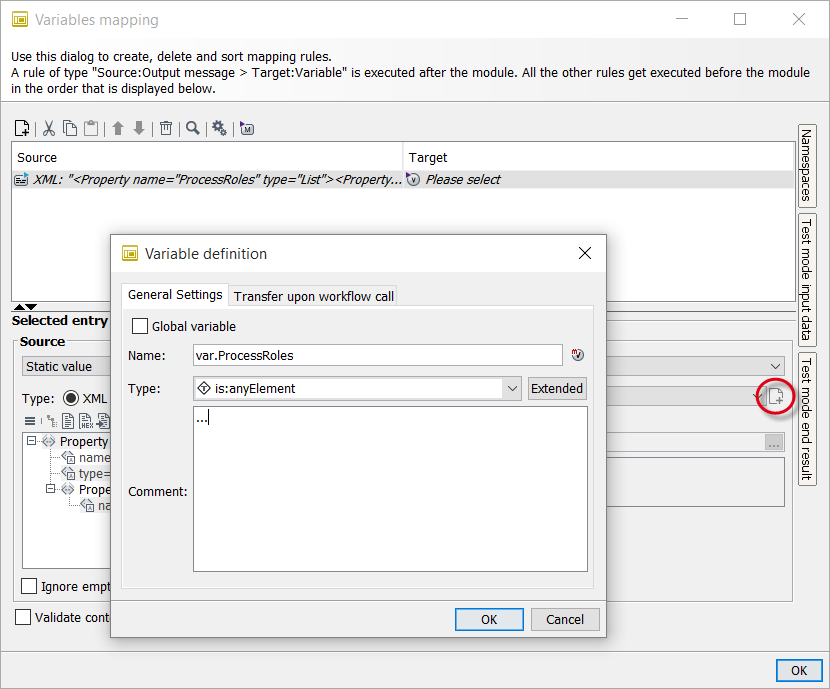Screen dimensions: 830x689
Task: Click the magnifier search icon
Action: click(192, 128)
